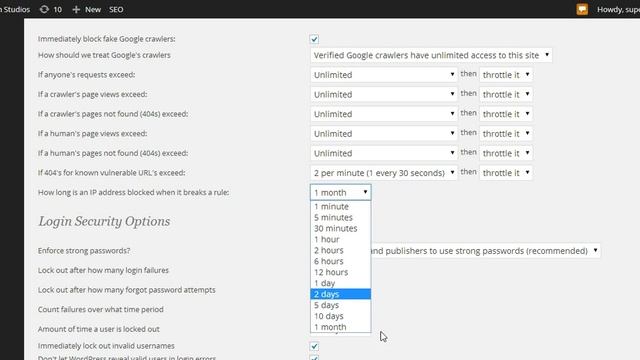Select 5 minutes in block duration list
Image resolution: width=640 pixels, height=360 pixels.
[340, 218]
